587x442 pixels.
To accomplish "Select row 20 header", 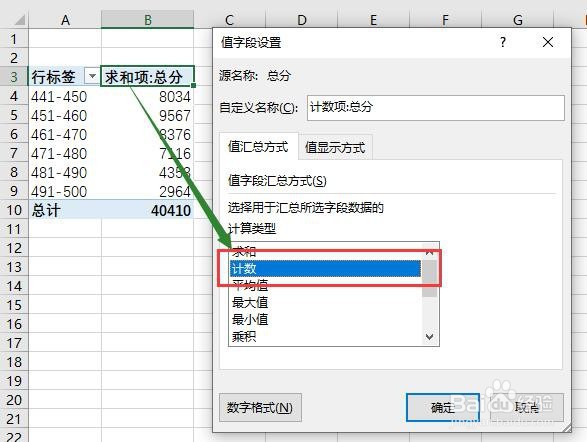I will 14,400.
